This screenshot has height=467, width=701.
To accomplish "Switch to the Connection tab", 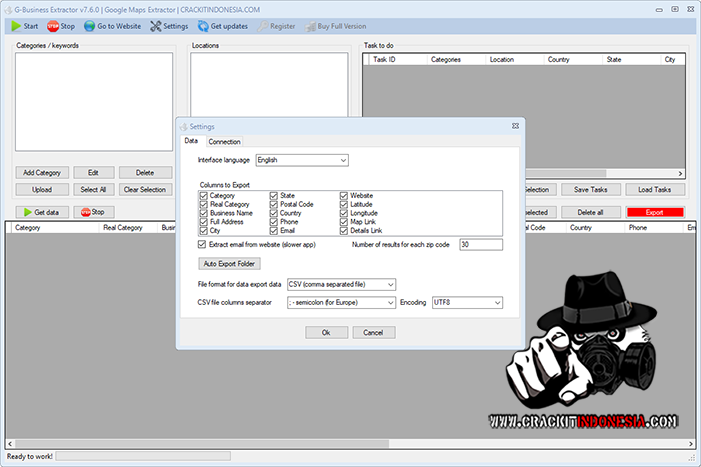I will click(x=224, y=142).
